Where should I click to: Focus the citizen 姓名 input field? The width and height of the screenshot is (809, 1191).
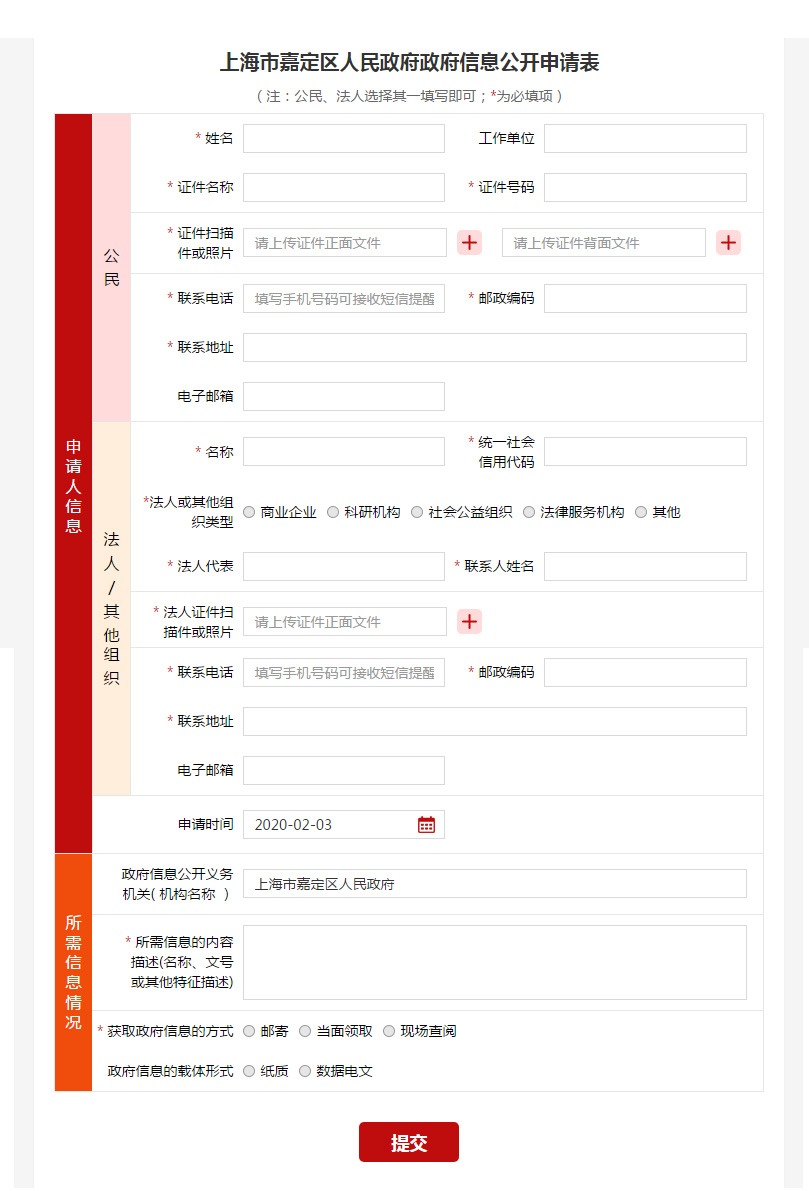pos(343,139)
